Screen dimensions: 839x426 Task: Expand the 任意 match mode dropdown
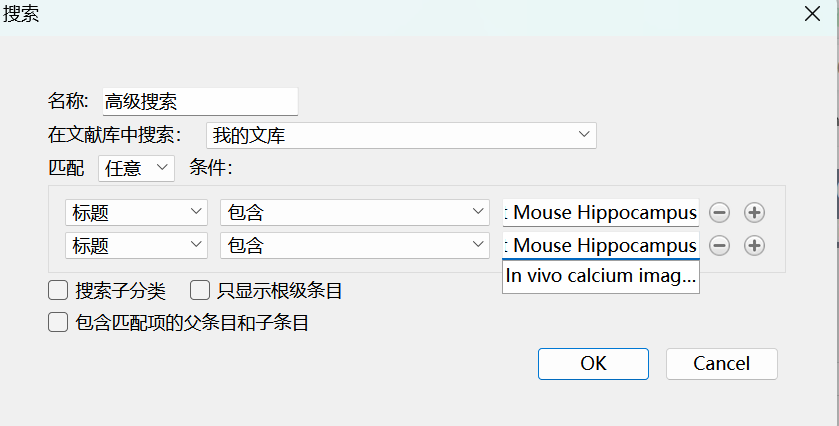136,168
